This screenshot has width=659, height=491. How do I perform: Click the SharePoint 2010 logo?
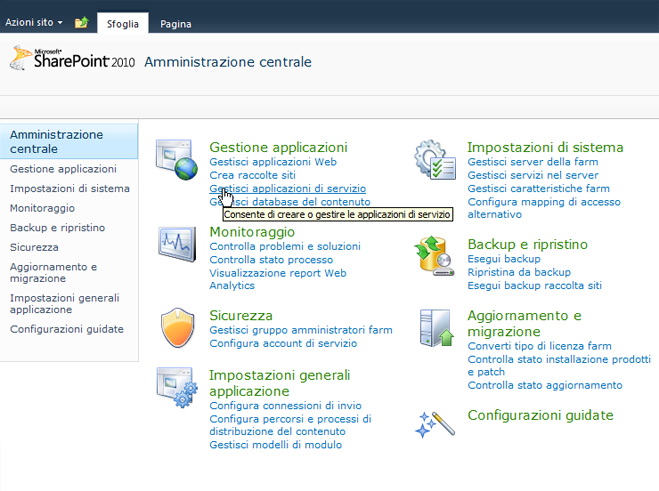coord(72,60)
